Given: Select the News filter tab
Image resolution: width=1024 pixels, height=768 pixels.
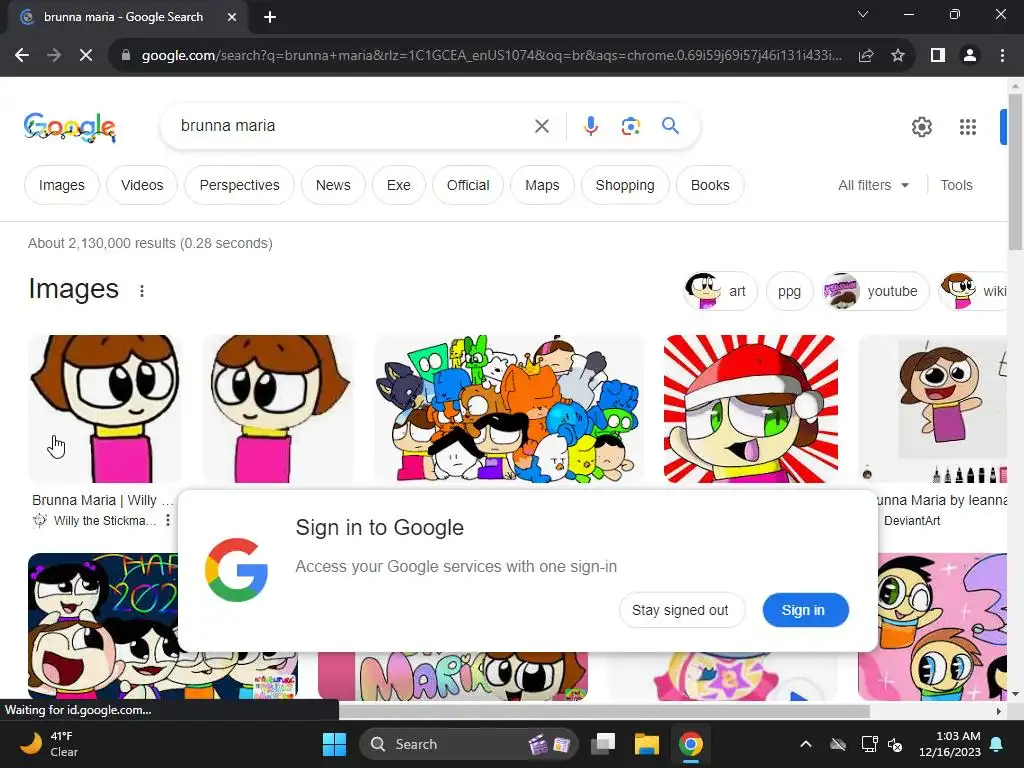Looking at the screenshot, I should (x=333, y=185).
